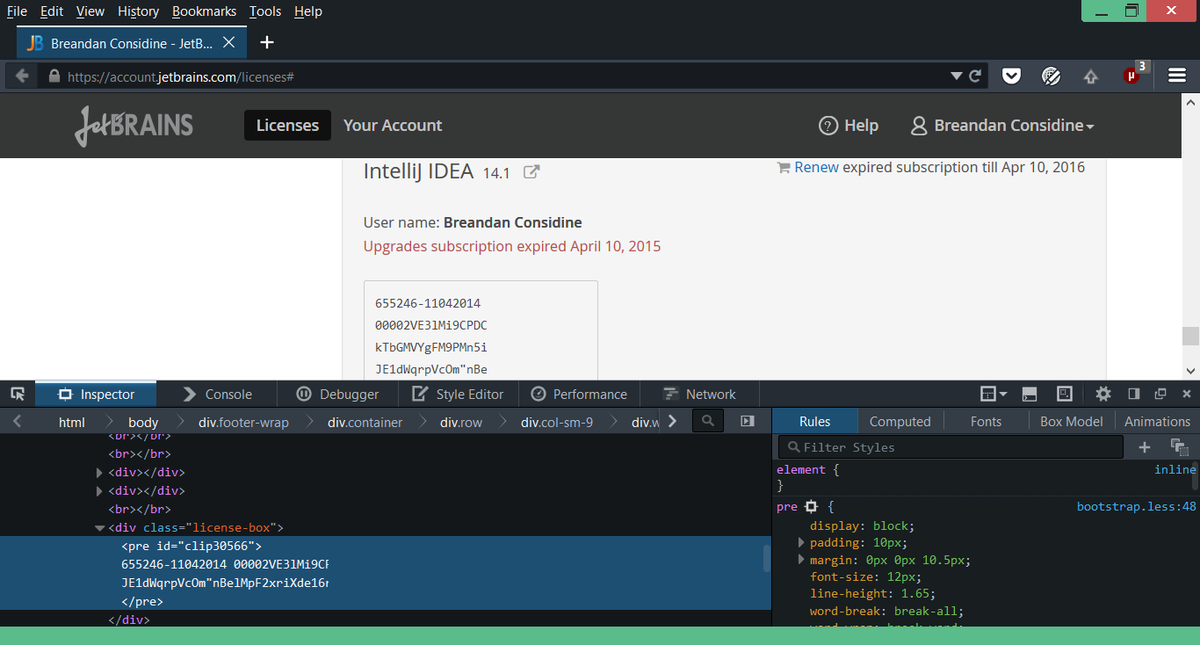The image size is (1200, 645).
Task: Open the browser Help menu
Action: pyautogui.click(x=308, y=11)
